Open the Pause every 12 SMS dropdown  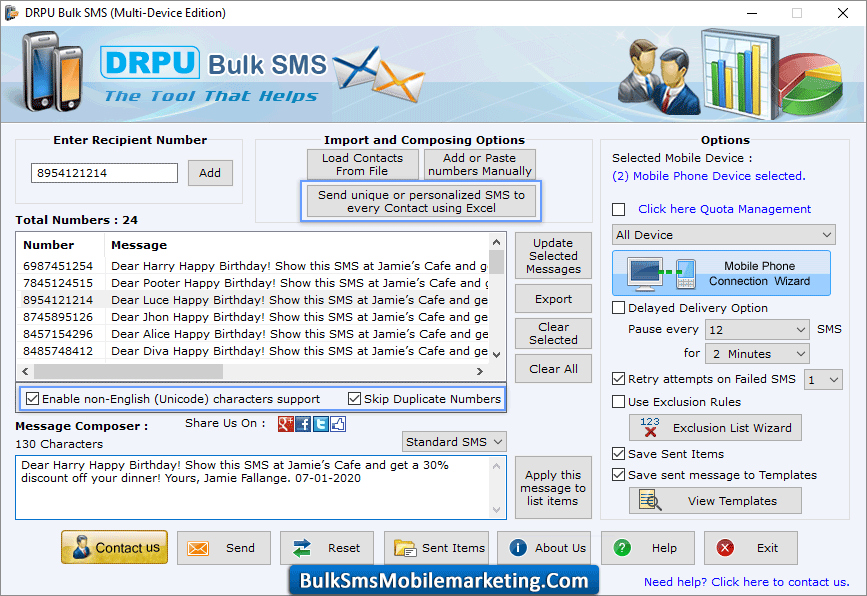click(x=757, y=330)
